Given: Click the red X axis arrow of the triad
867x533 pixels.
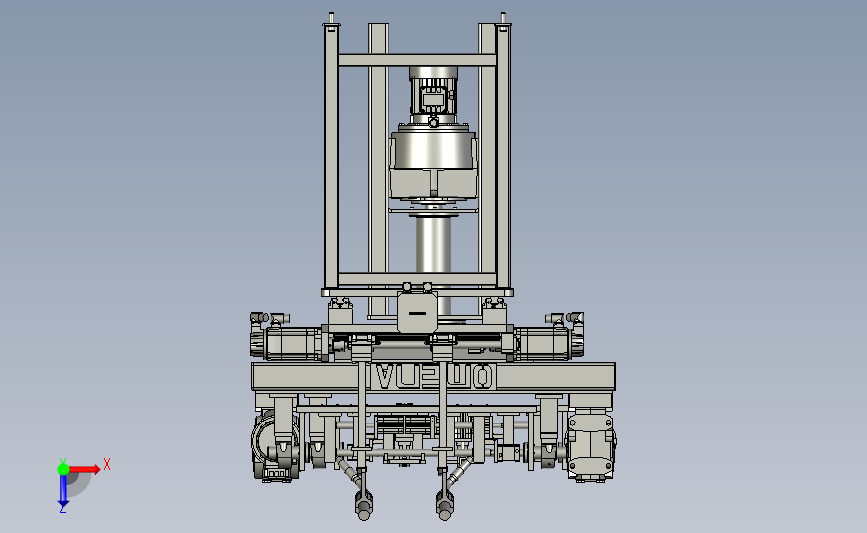Looking at the screenshot, I should pyautogui.click(x=85, y=469).
